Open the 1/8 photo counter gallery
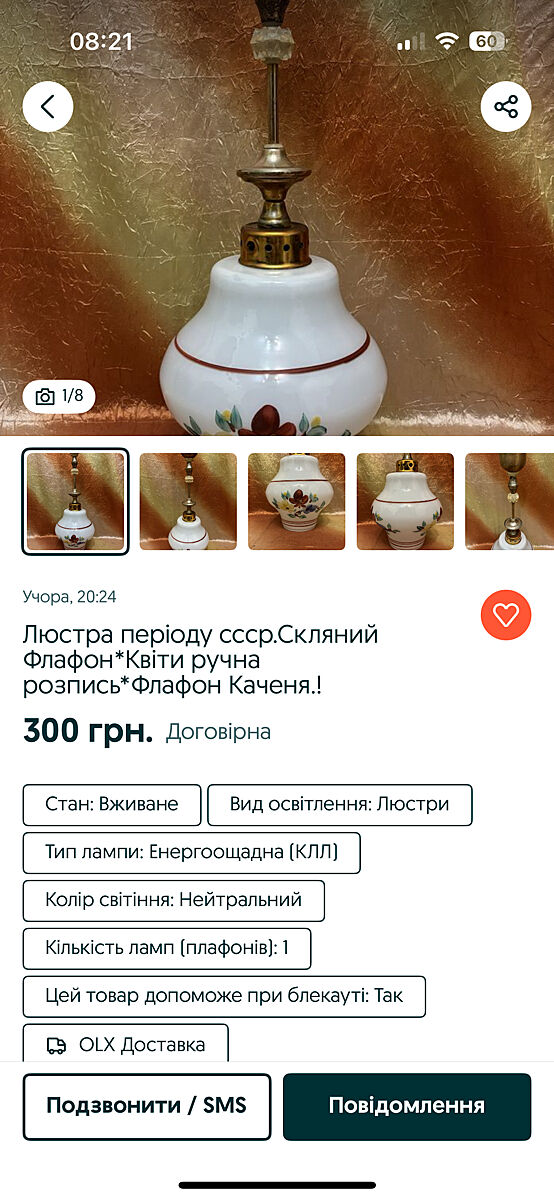 60,396
